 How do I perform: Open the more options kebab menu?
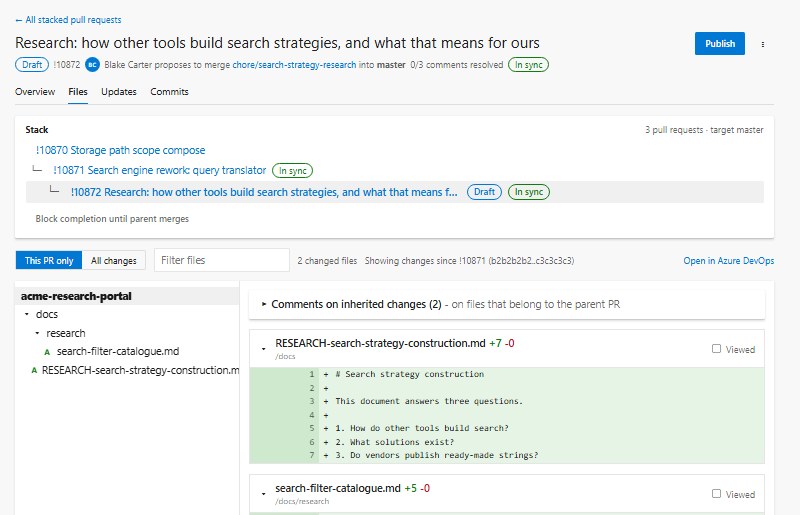coord(763,44)
